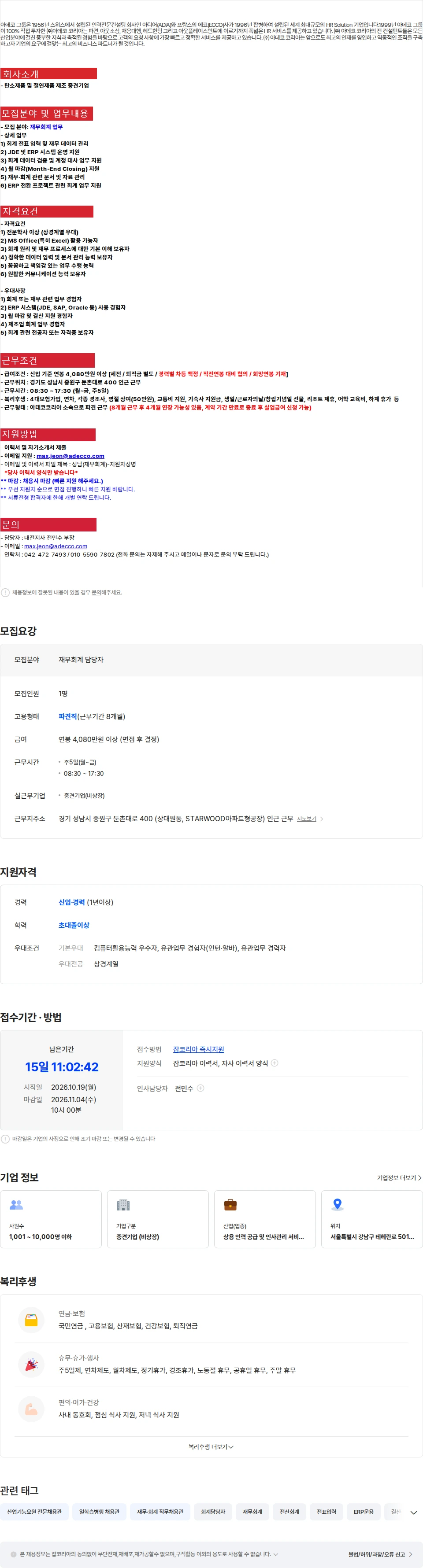Select the ERP운용 tag
Screen dimensions: 423x1568
tap(364, 1511)
